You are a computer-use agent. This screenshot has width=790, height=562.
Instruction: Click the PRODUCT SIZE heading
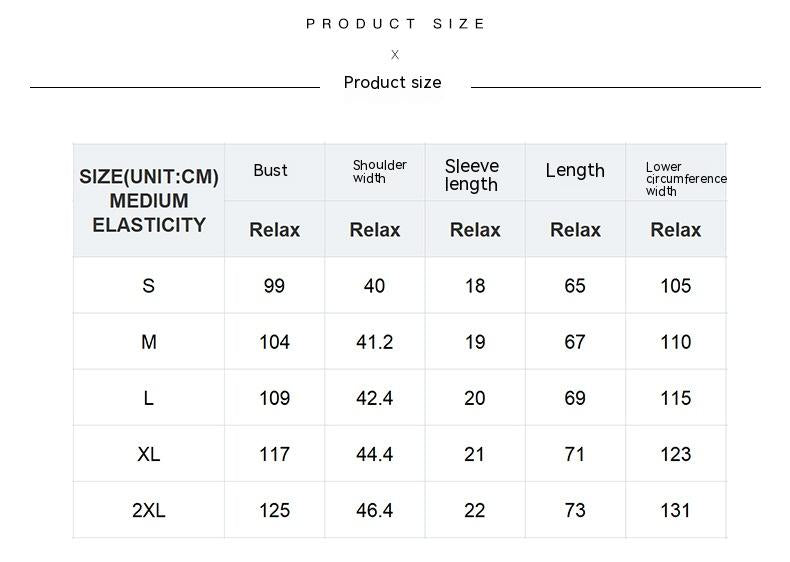pos(396,24)
